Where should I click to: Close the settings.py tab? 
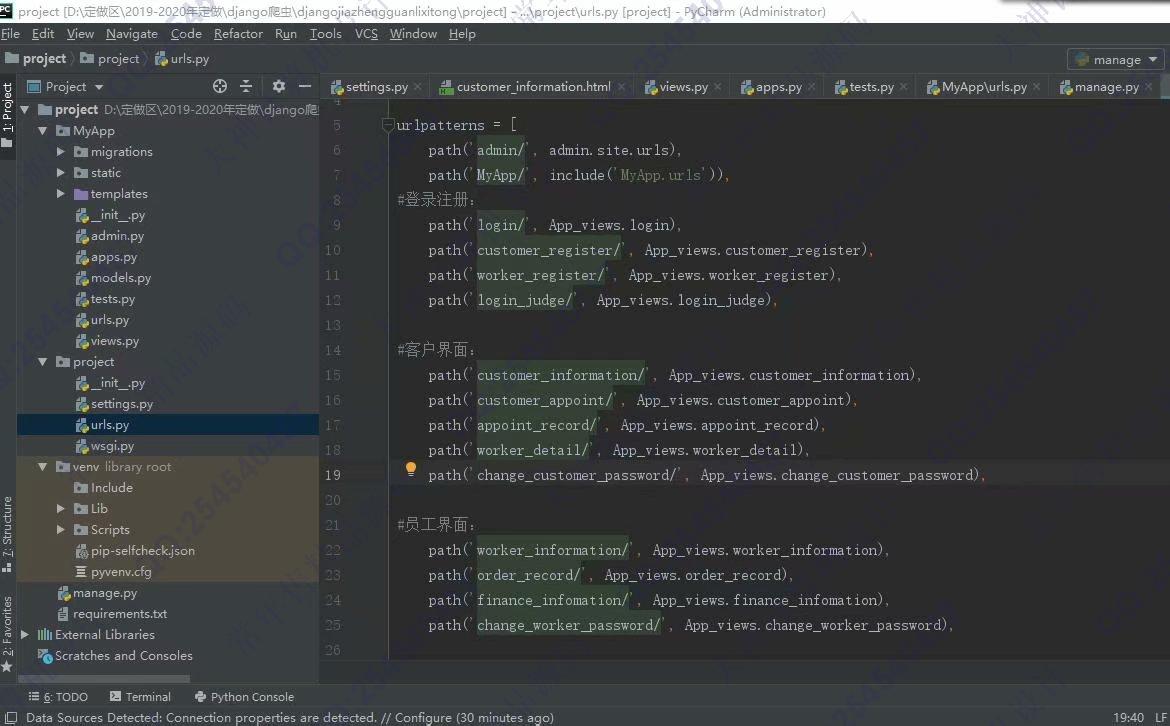(x=417, y=87)
